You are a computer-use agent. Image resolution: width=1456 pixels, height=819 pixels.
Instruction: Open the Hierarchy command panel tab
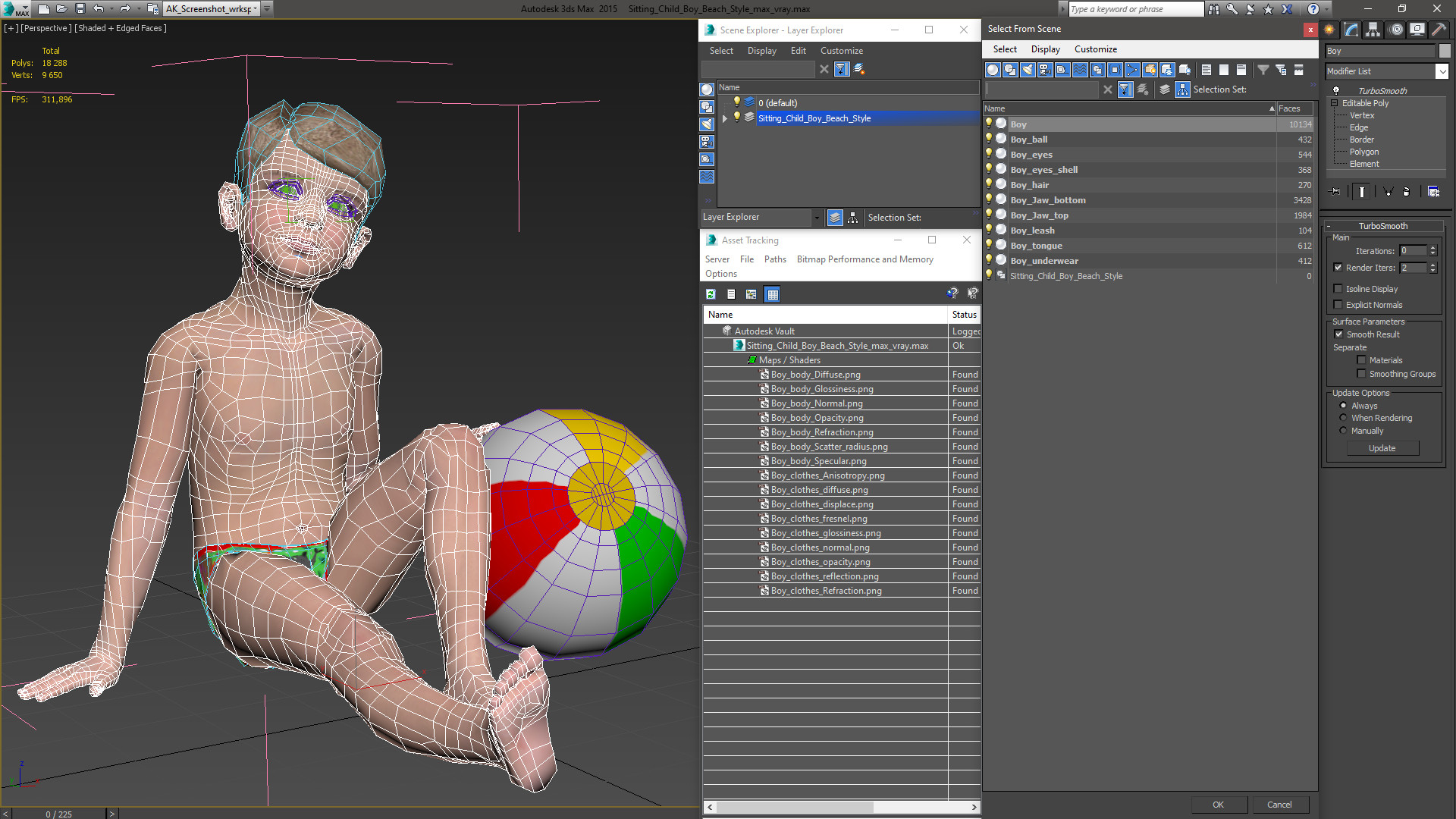click(x=1373, y=30)
